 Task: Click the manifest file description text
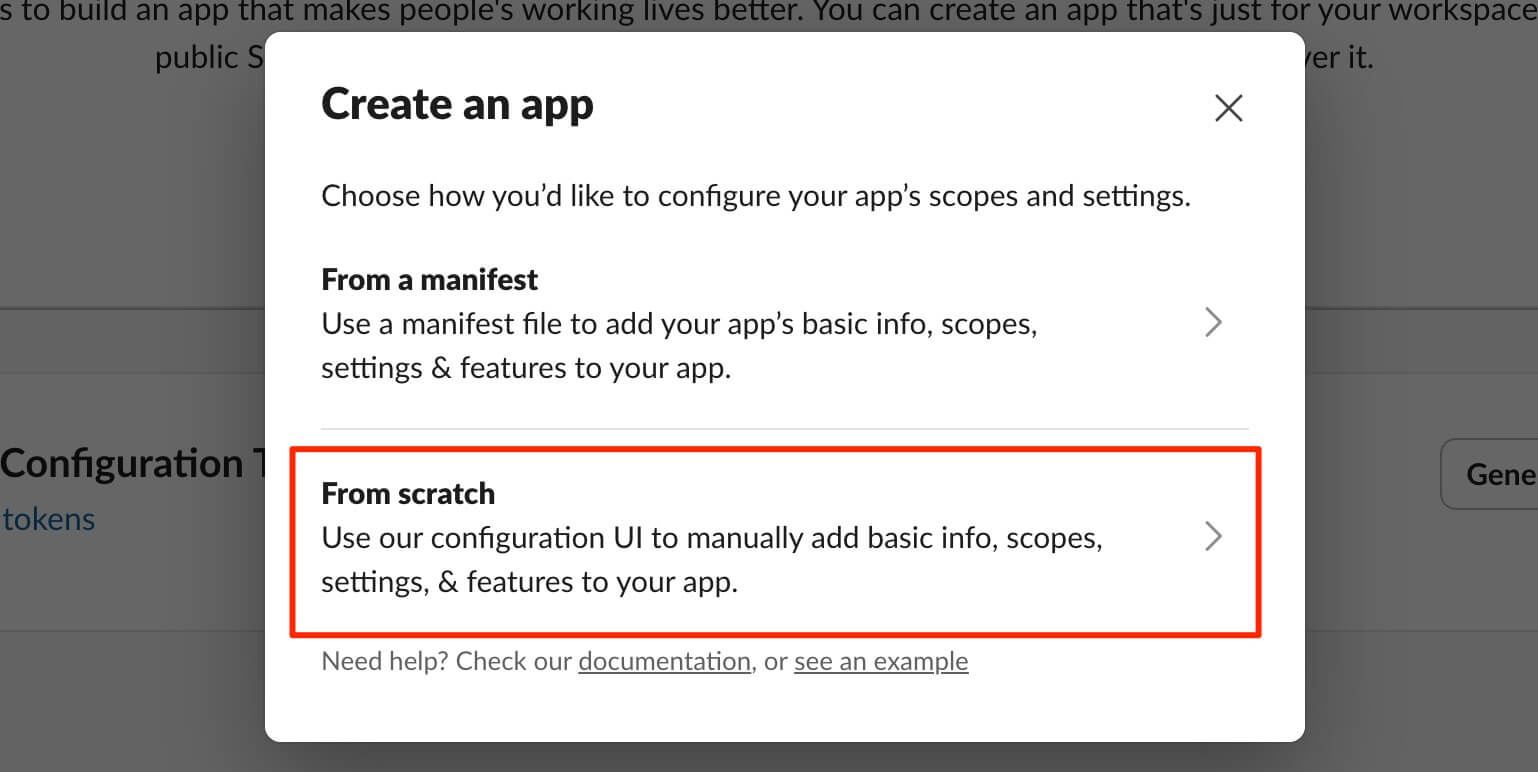pos(678,346)
